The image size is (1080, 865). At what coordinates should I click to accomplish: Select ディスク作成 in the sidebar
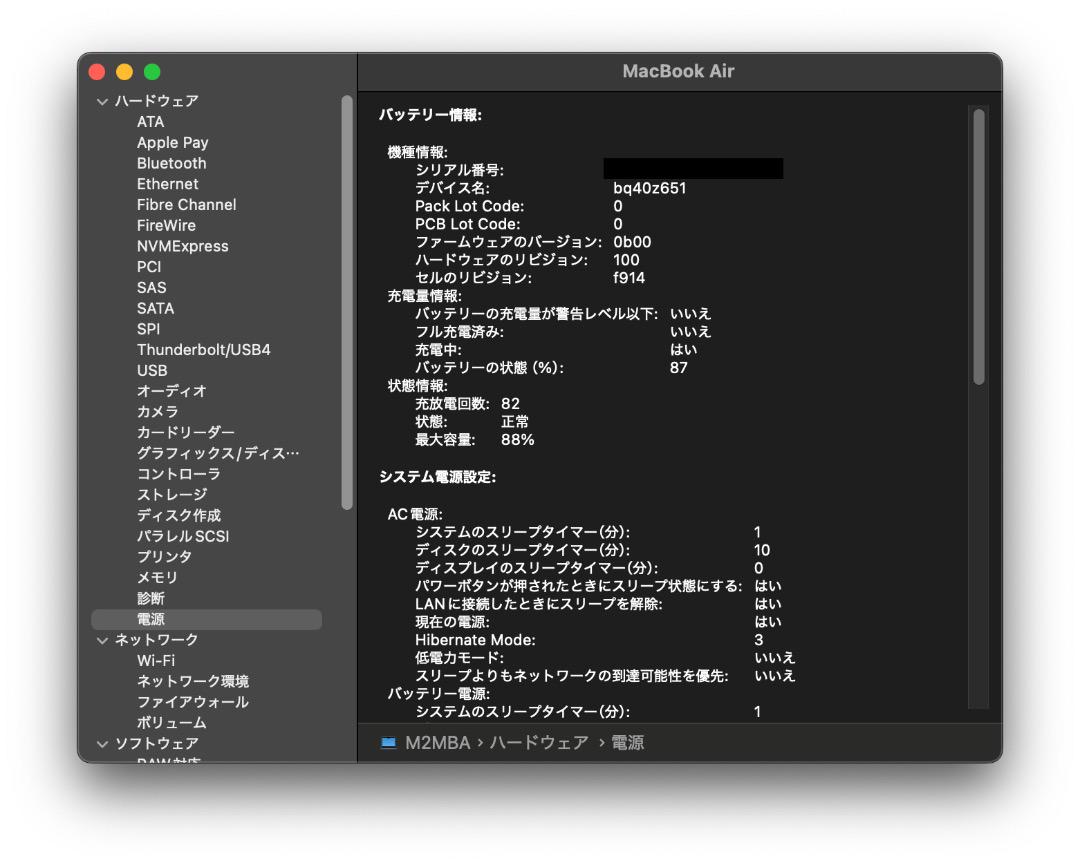click(x=178, y=515)
